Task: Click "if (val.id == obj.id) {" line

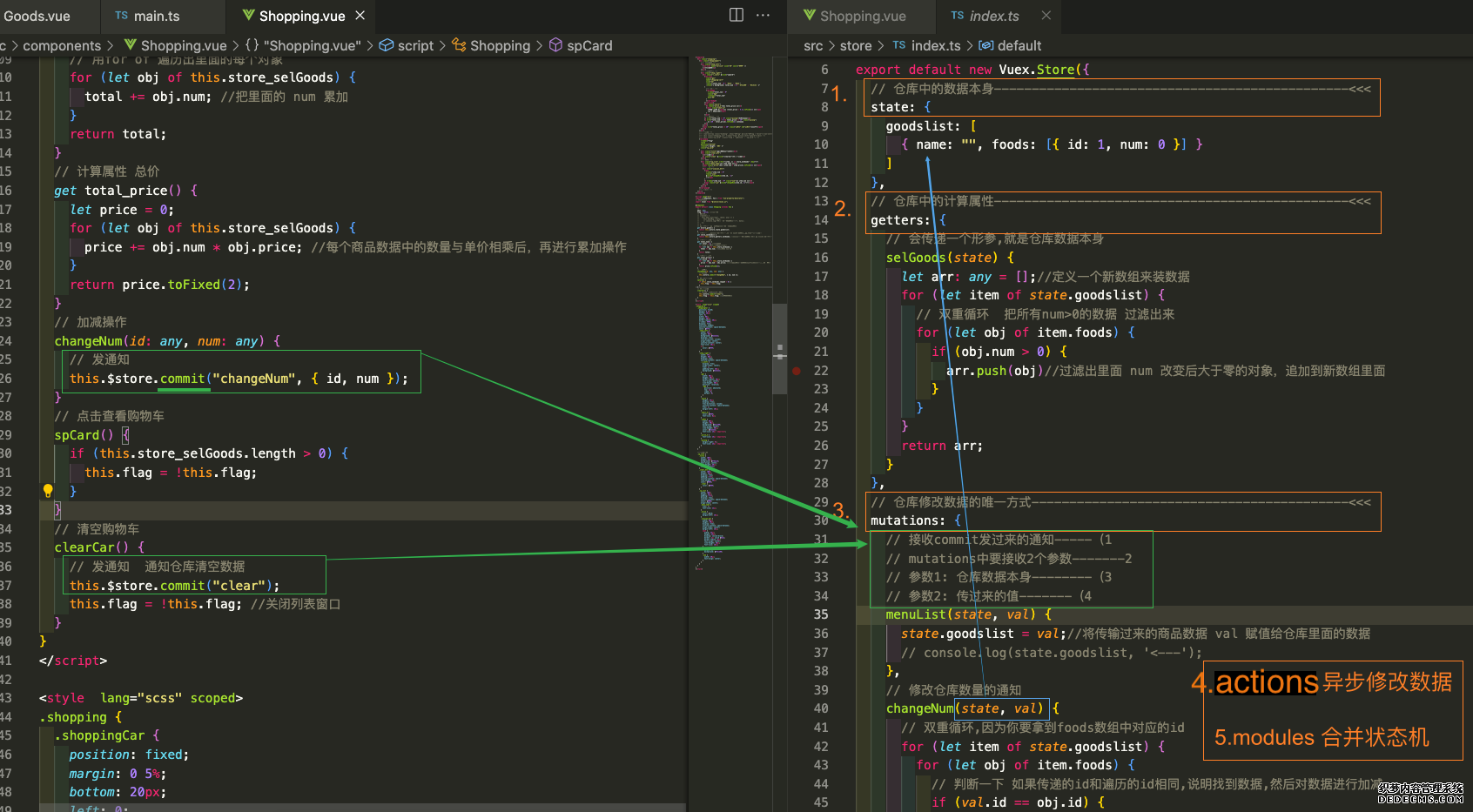Action: tap(1019, 802)
